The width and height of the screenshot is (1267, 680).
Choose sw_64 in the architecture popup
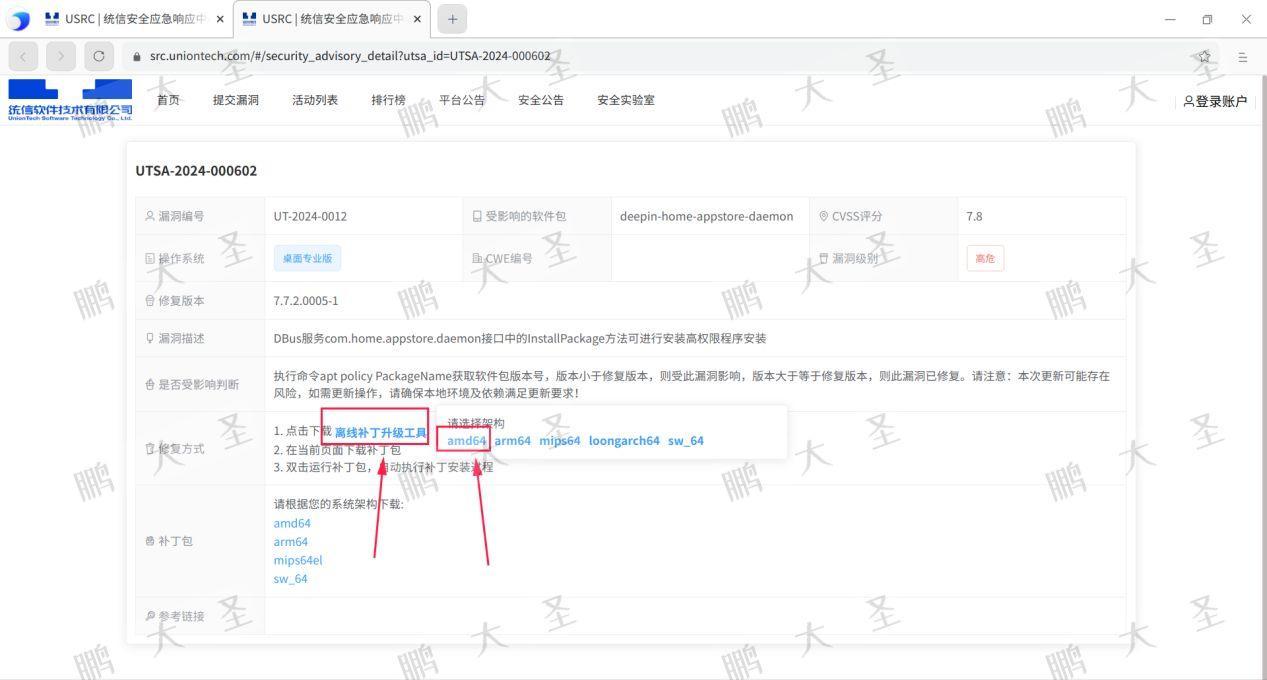pyautogui.click(x=686, y=440)
